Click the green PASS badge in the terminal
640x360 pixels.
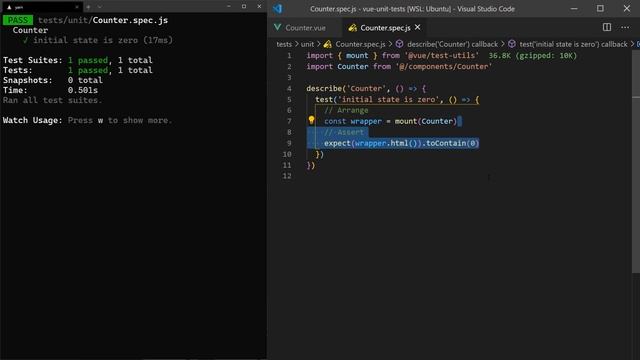(18, 20)
